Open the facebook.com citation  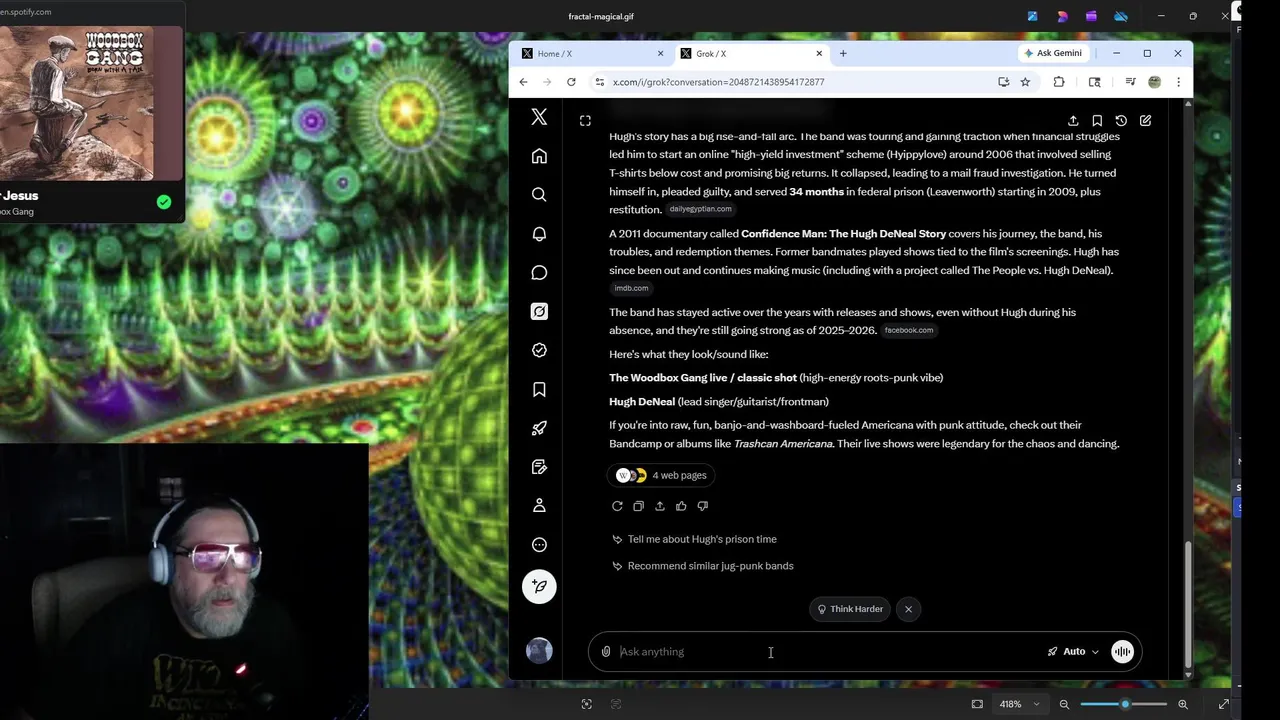pyautogui.click(x=908, y=330)
